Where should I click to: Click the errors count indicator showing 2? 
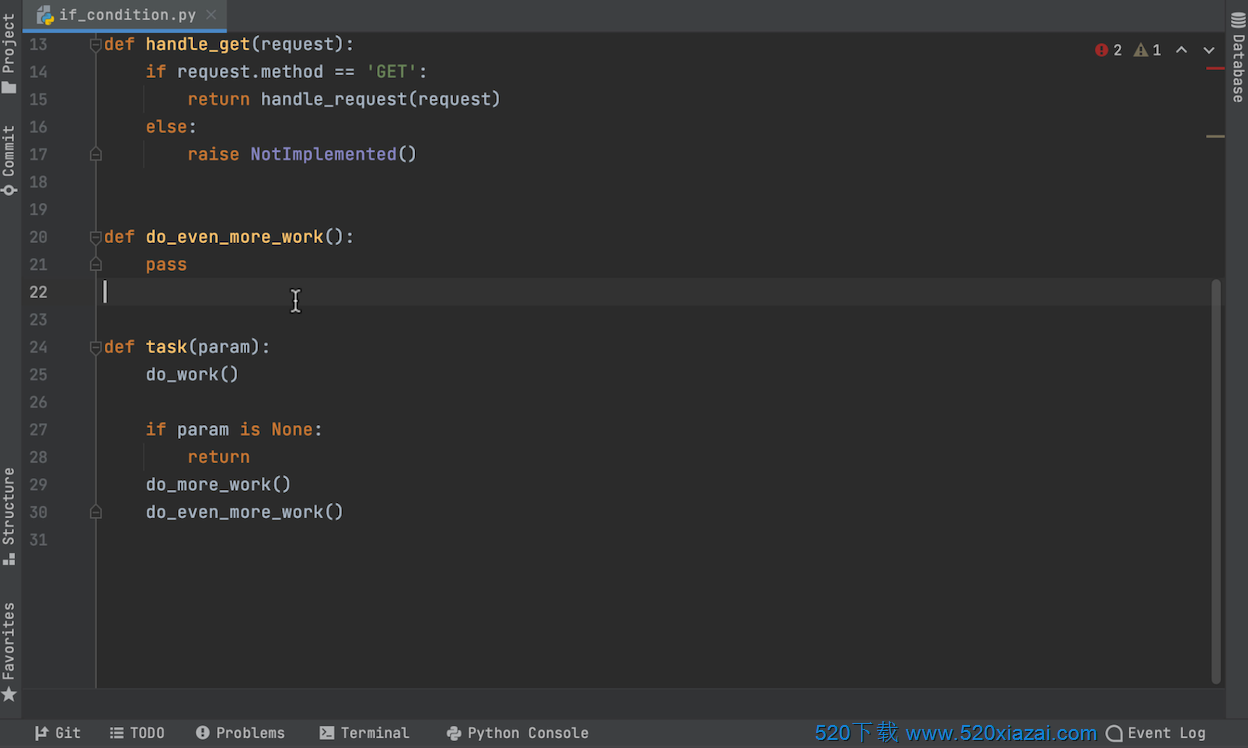click(x=1108, y=50)
